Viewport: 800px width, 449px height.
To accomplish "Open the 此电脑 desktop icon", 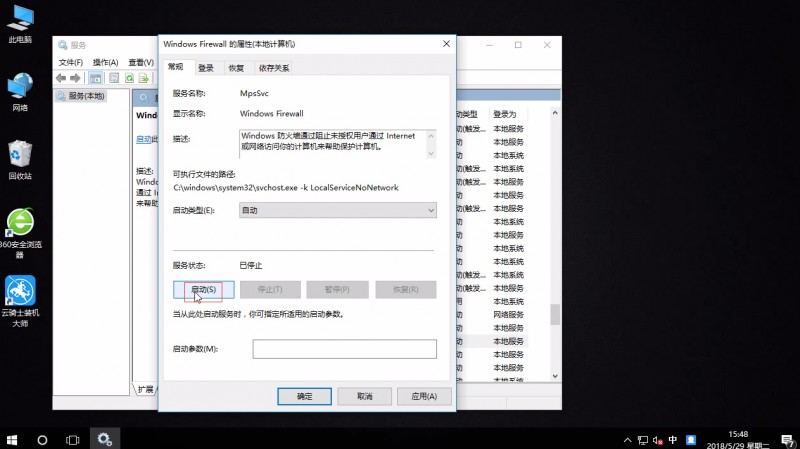I will click(20, 23).
